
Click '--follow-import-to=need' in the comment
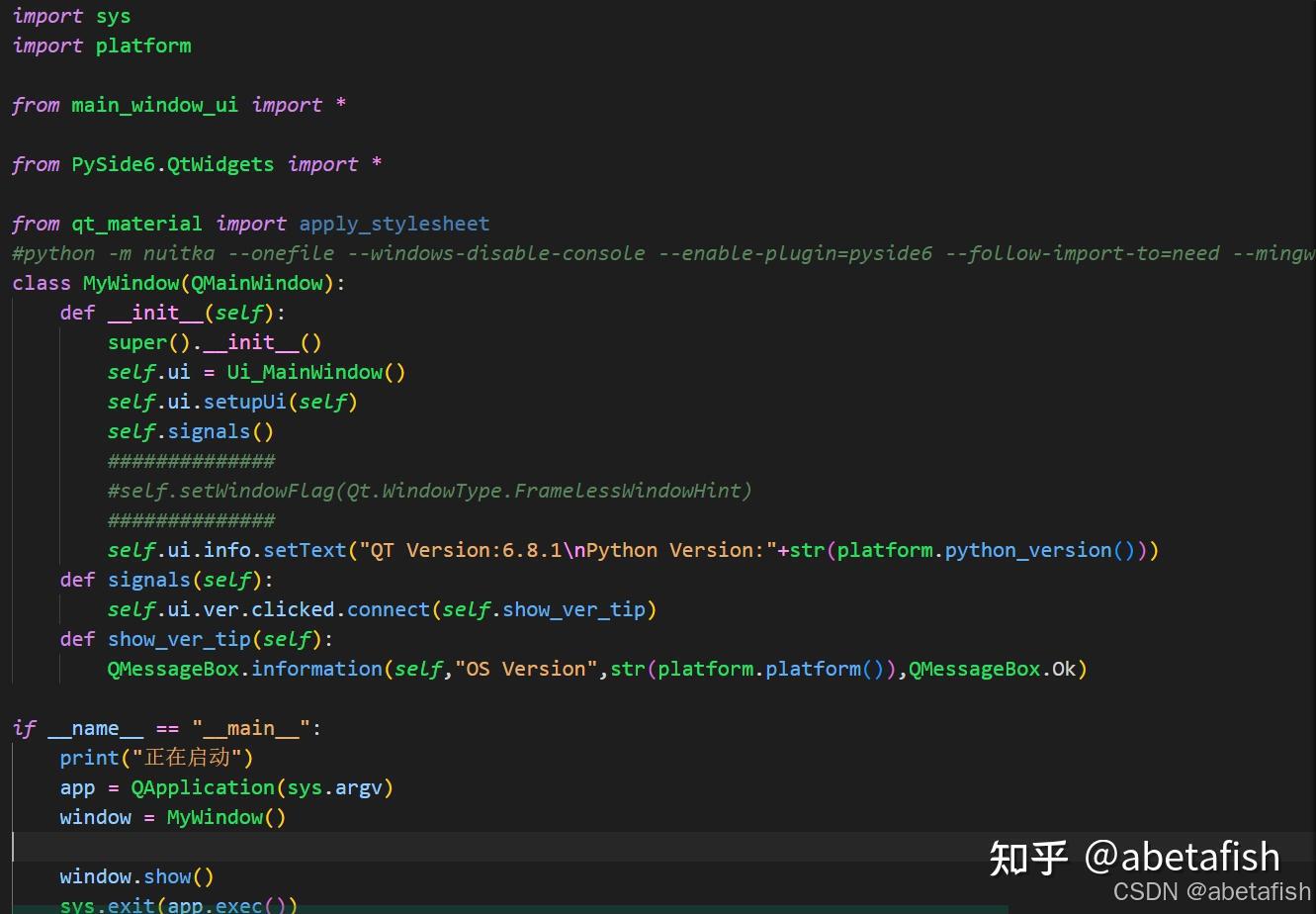(x=1083, y=253)
